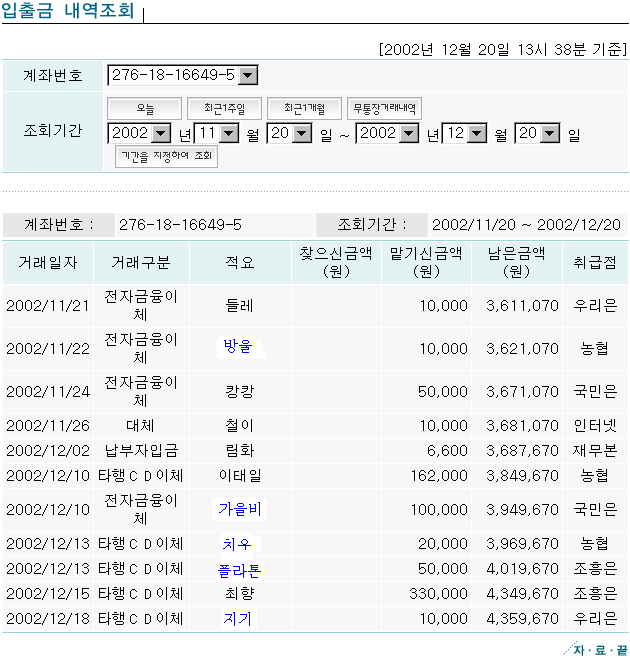
Task: Click the 최근1개월 button
Action: [303, 108]
